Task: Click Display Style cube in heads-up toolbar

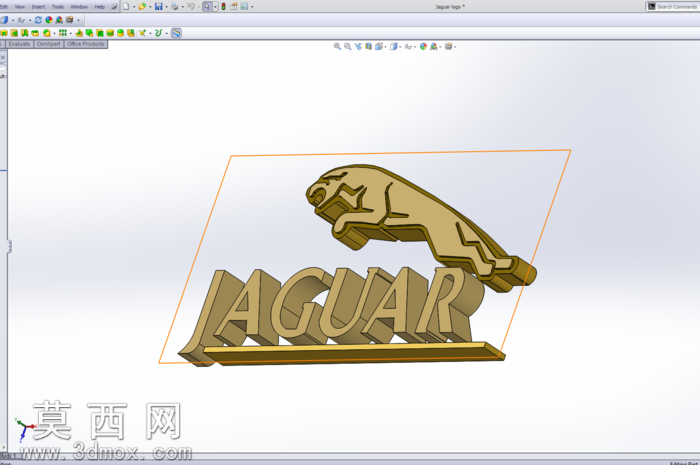Action: [x=394, y=46]
